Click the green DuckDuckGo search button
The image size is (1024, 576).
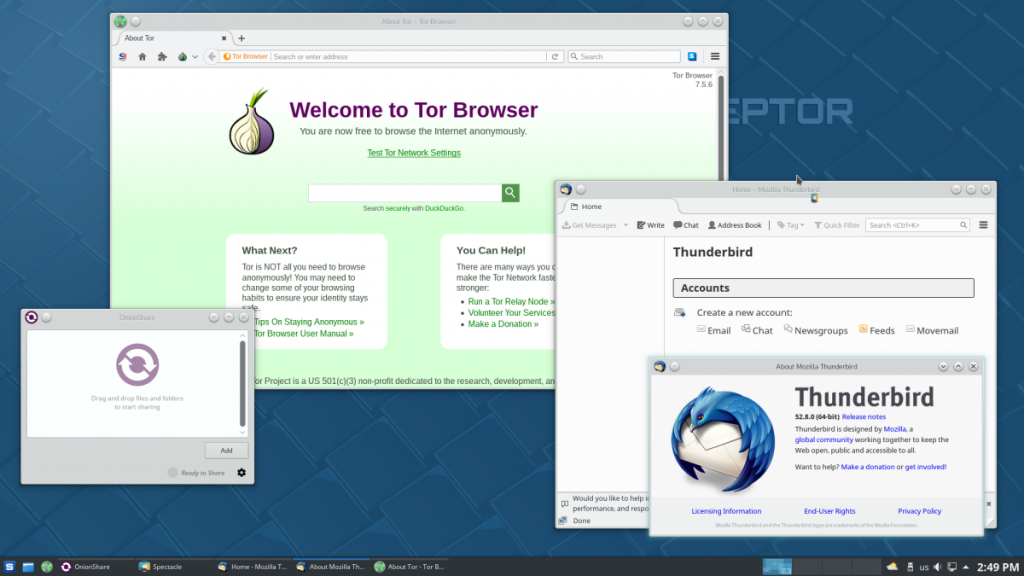click(510, 193)
